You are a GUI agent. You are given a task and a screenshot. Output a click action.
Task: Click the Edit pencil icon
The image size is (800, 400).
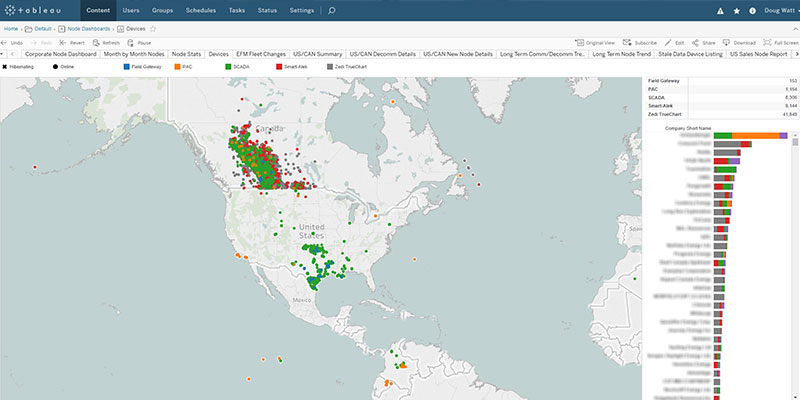[668, 43]
